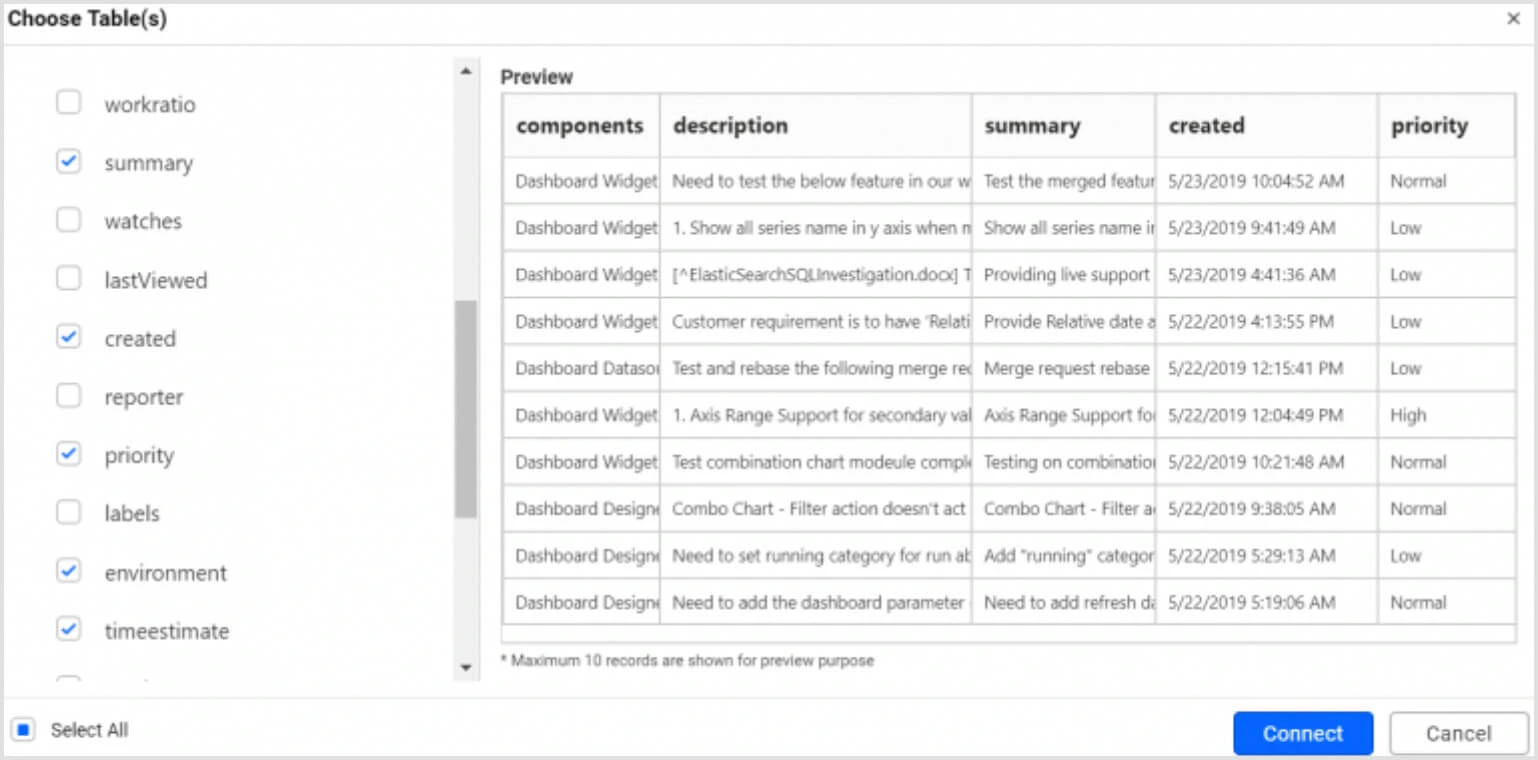Click the Connect button

click(1302, 733)
